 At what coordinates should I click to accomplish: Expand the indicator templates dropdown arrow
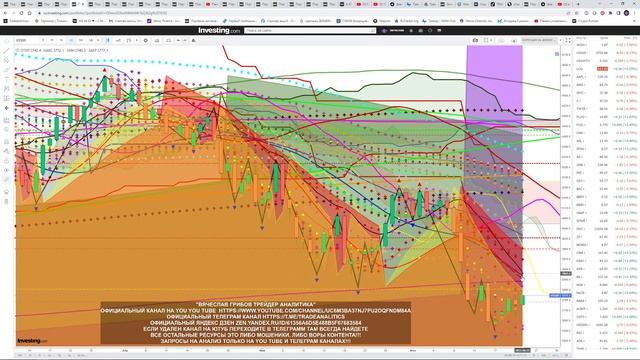(136, 40)
